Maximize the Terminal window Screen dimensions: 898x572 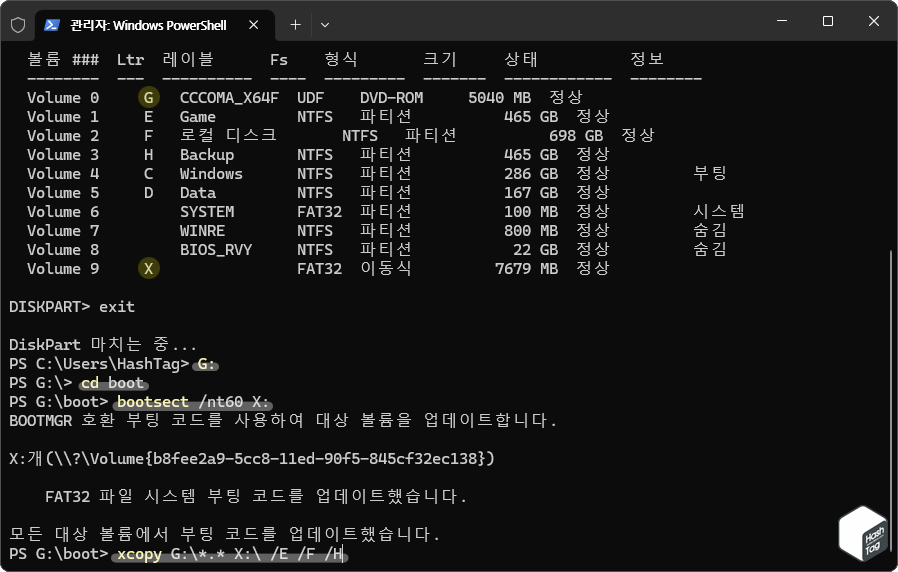(x=828, y=21)
